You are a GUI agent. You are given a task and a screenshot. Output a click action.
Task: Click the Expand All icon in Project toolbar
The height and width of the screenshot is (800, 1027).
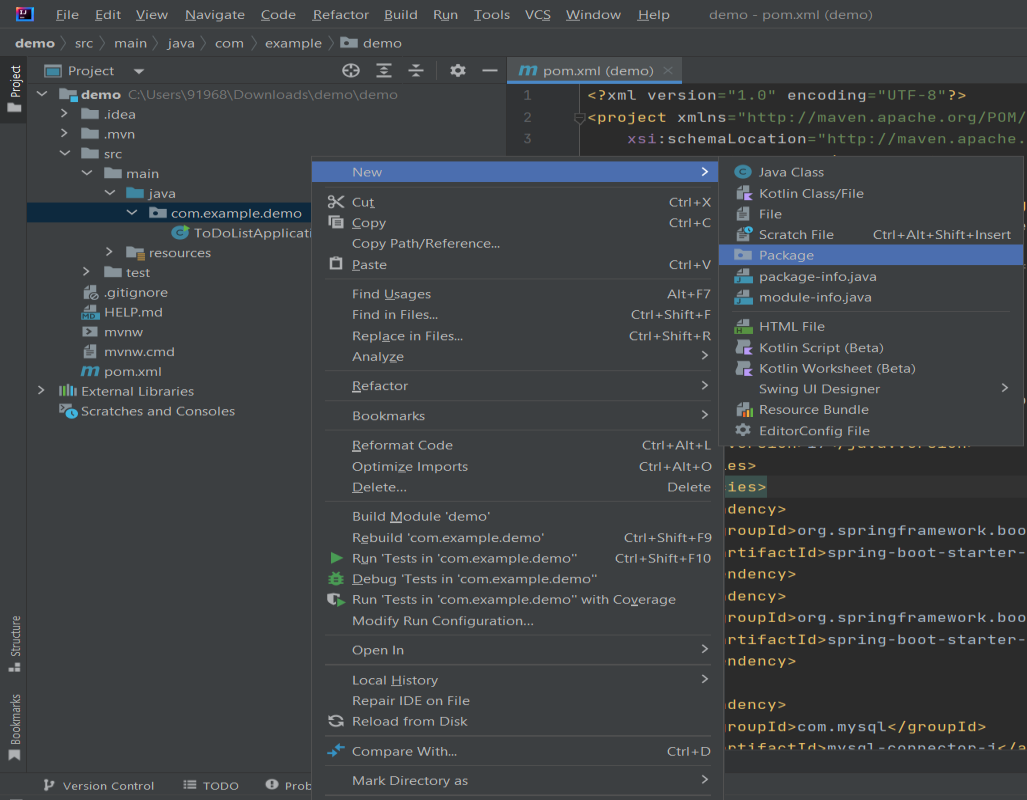(x=384, y=71)
